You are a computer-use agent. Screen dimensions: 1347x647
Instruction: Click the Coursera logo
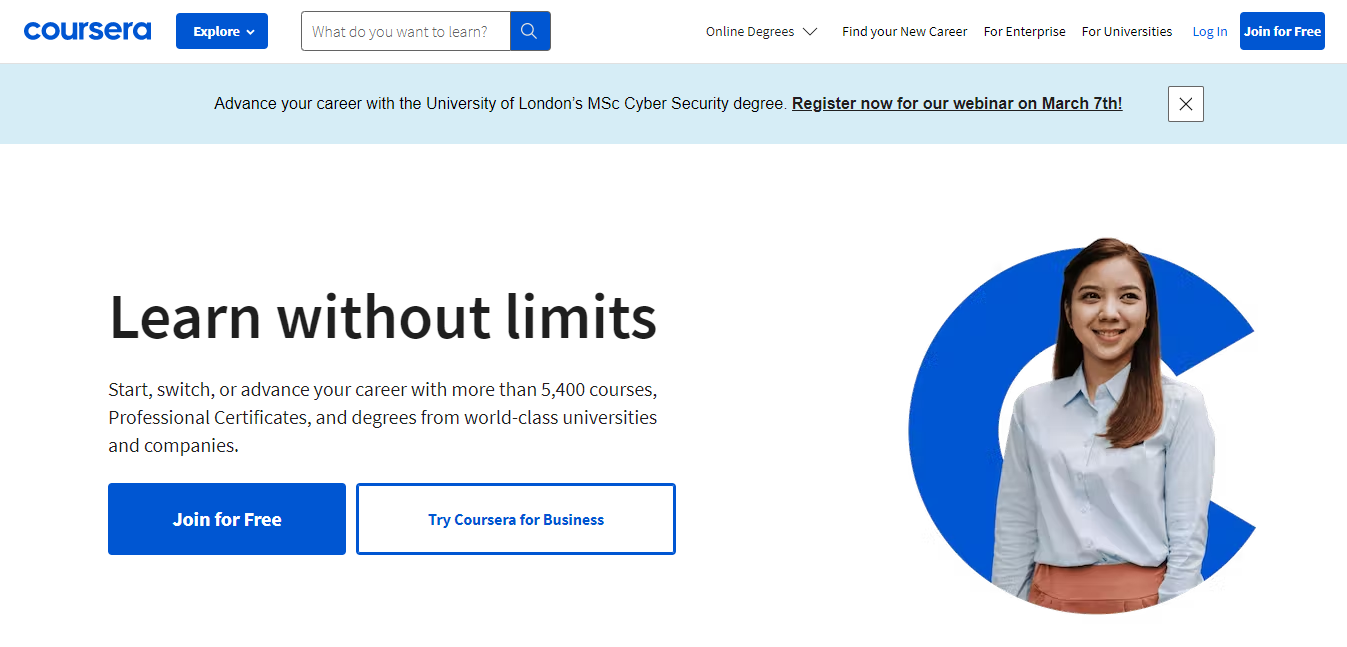[87, 31]
